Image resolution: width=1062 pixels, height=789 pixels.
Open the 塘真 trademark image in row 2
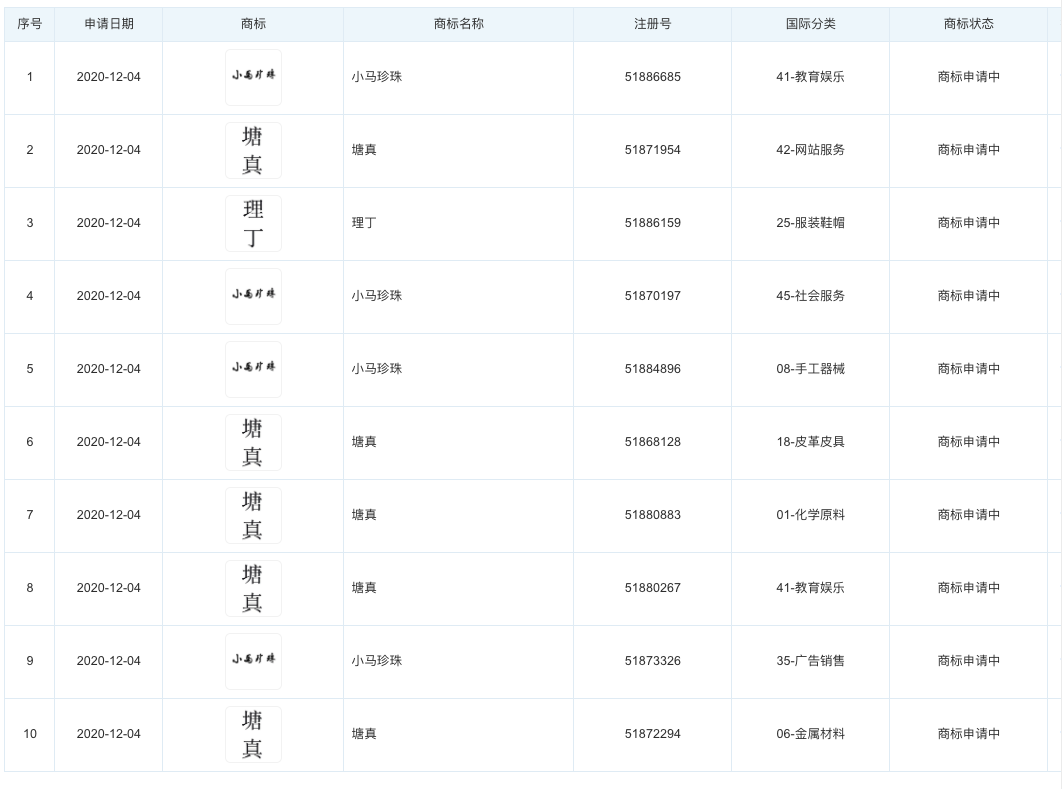[x=253, y=151]
